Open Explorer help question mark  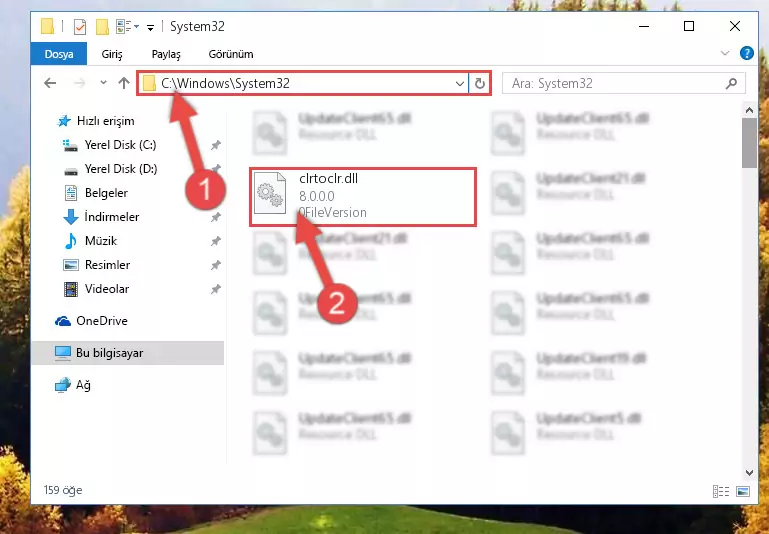pyautogui.click(x=746, y=53)
